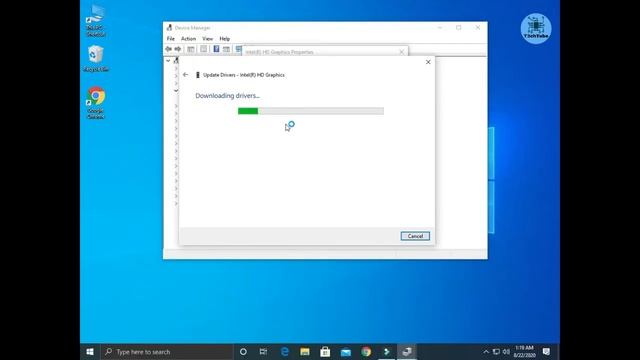Viewport: 640px width, 360px height.
Task: Click the Update Drivers device icon in title
Action: point(198,75)
